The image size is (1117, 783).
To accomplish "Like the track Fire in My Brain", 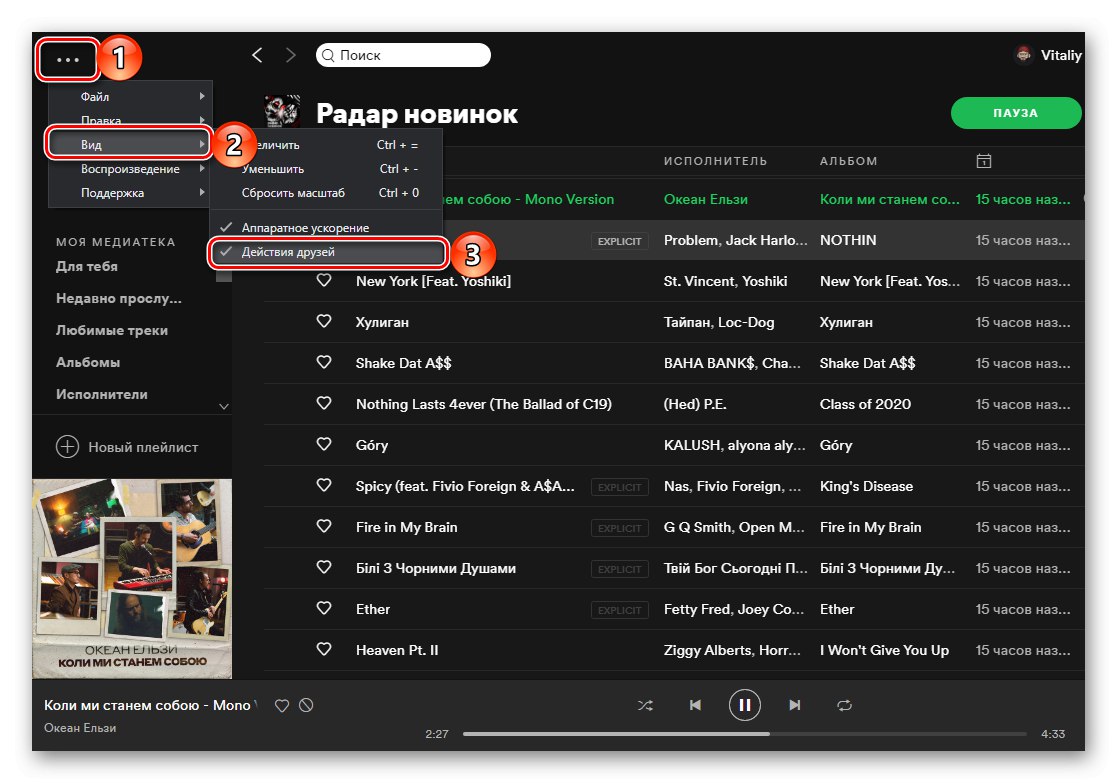I will [324, 526].
